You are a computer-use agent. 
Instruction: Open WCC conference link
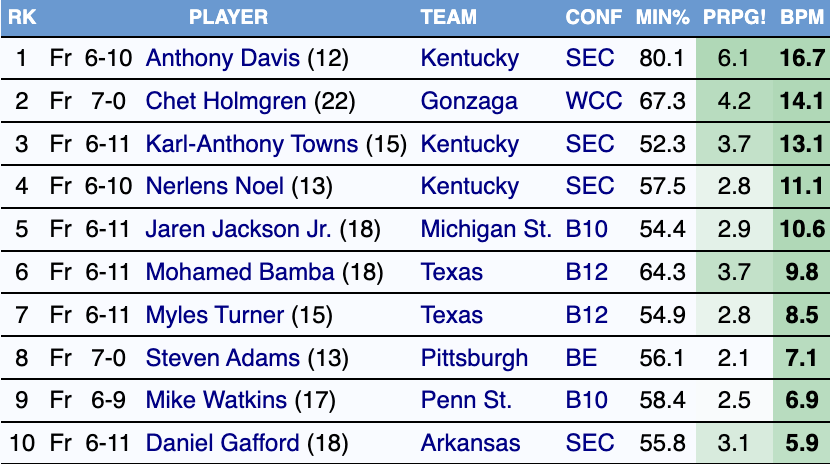coord(593,101)
